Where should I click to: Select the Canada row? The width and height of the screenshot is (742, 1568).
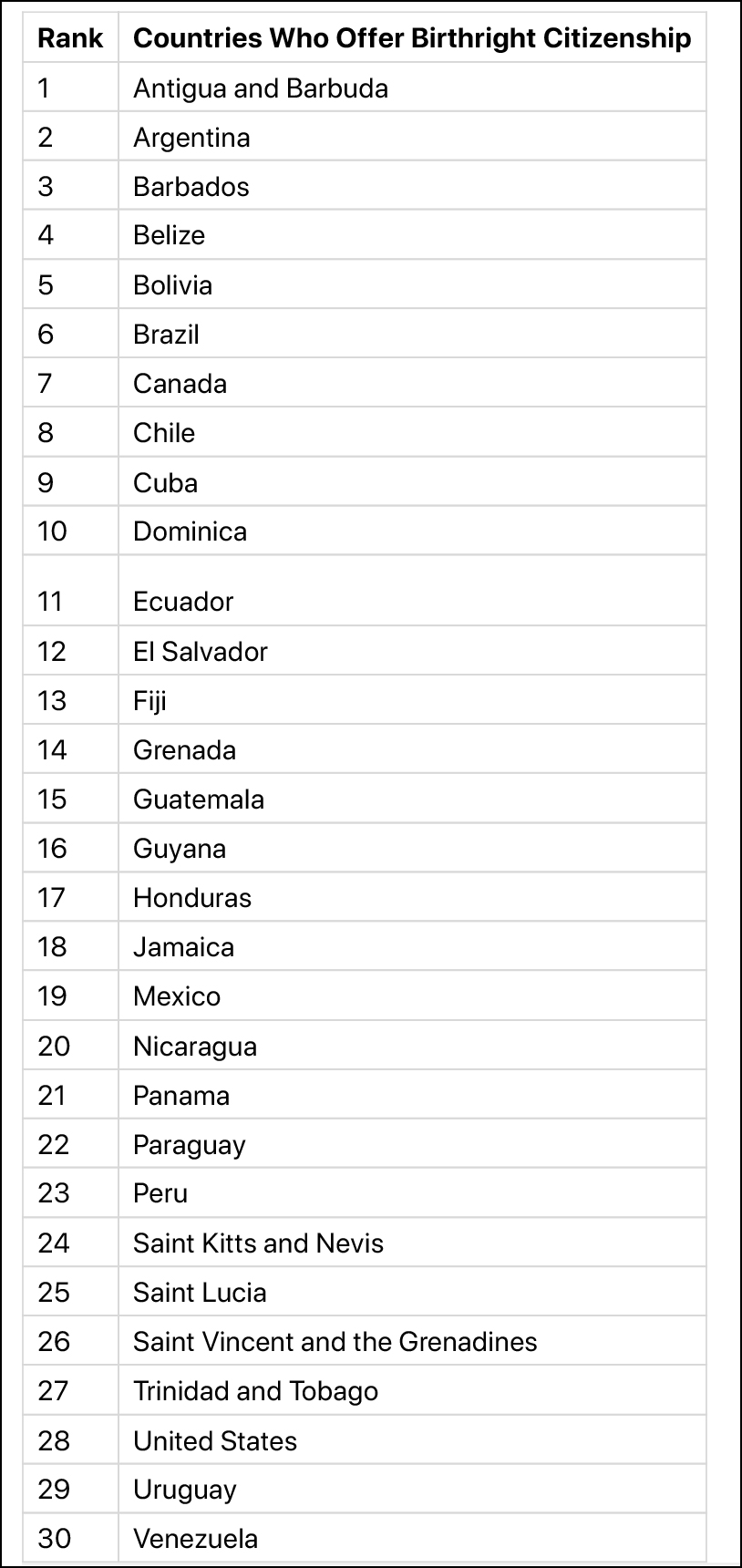tap(365, 383)
